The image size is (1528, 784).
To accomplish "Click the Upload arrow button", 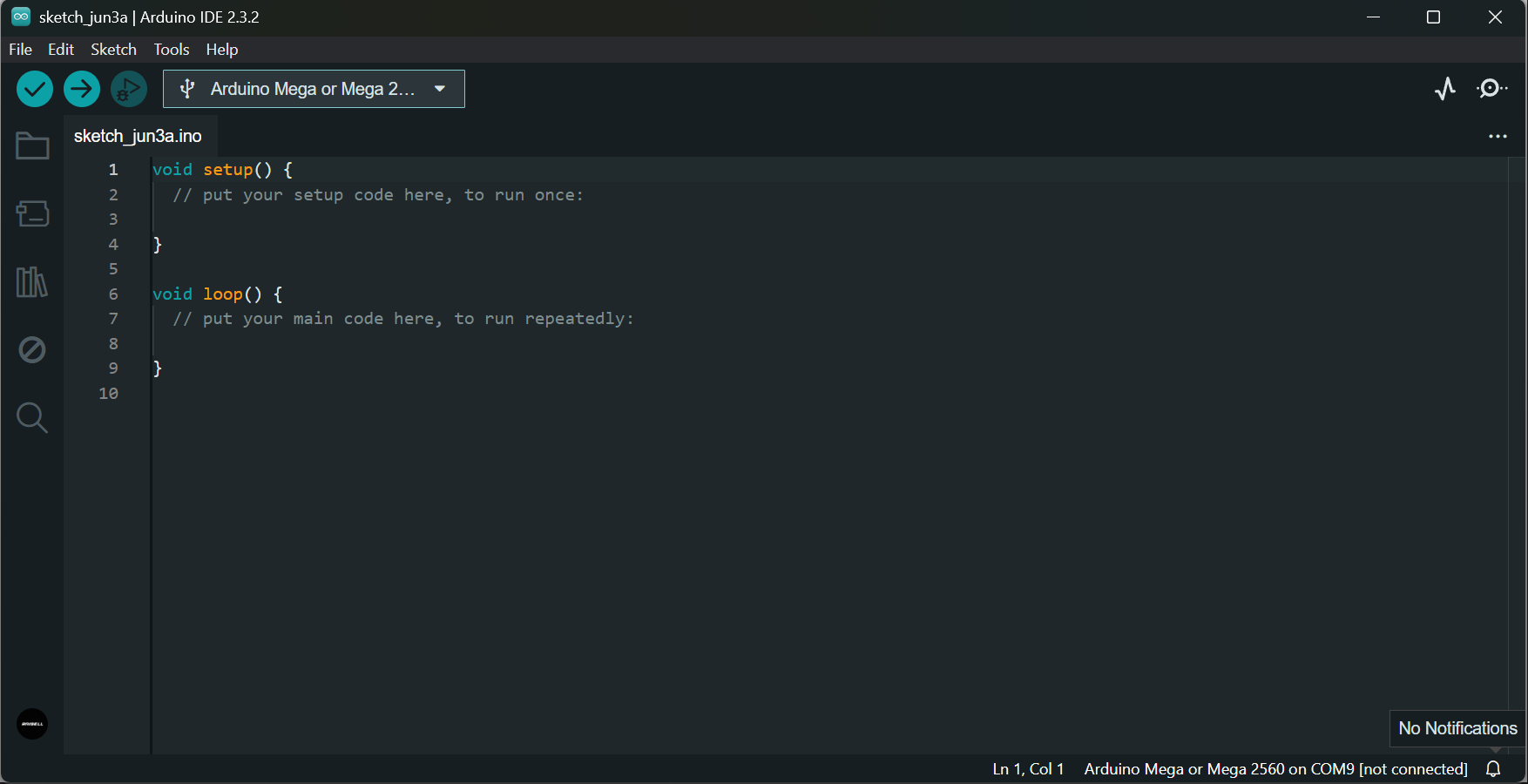I will (x=82, y=89).
